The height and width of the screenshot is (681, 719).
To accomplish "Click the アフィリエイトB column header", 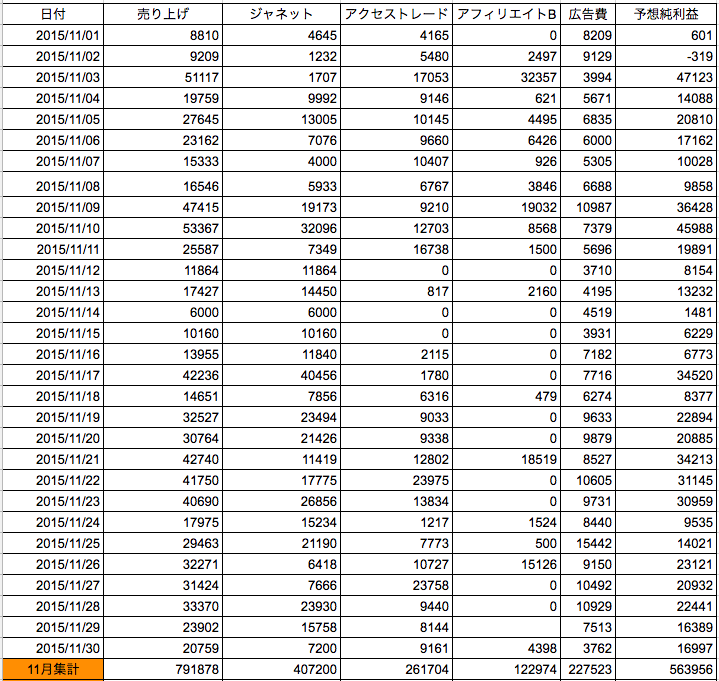I will pos(506,14).
